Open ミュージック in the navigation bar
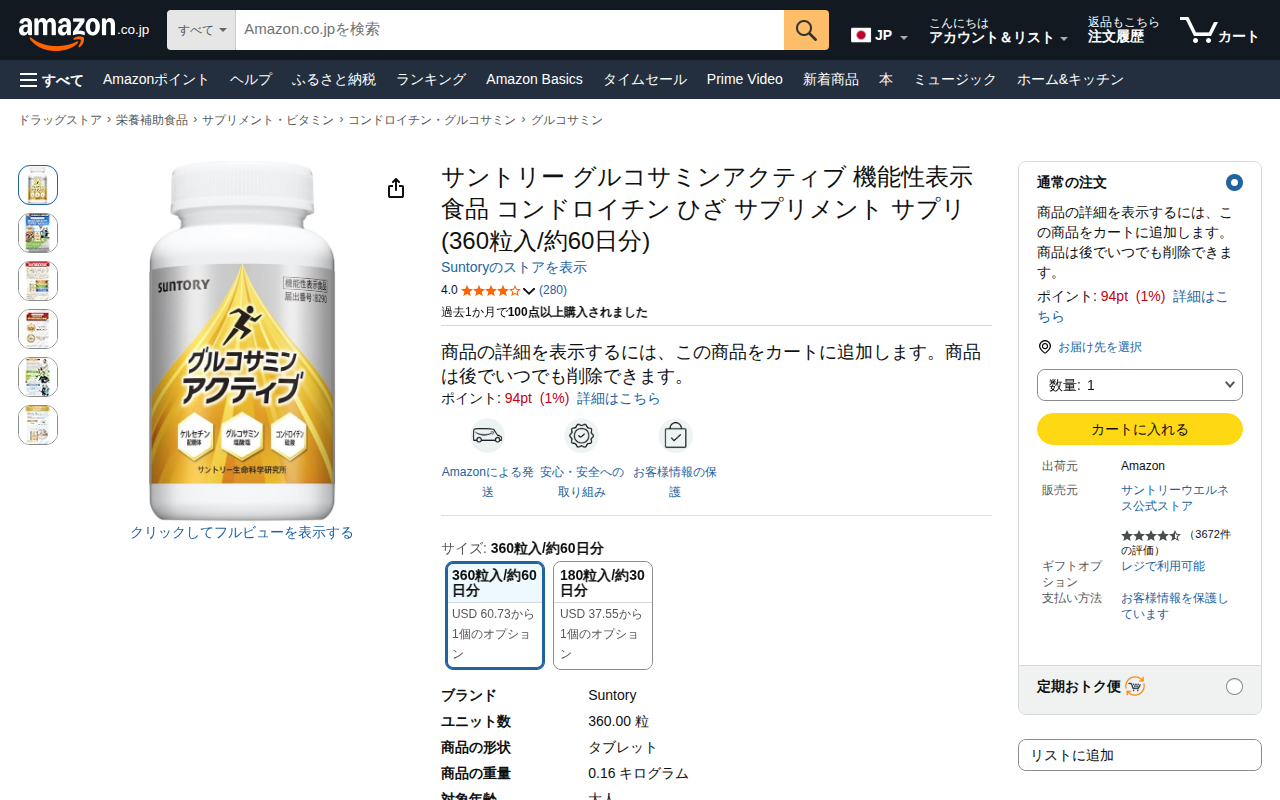This screenshot has height=800, width=1280. click(955, 79)
